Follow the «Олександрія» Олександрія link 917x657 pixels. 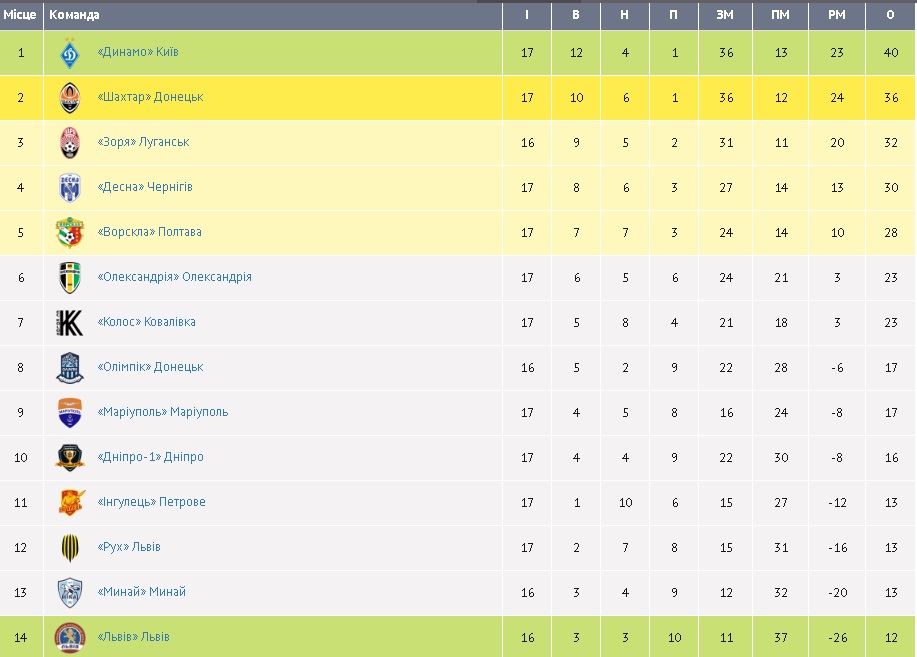coord(174,277)
